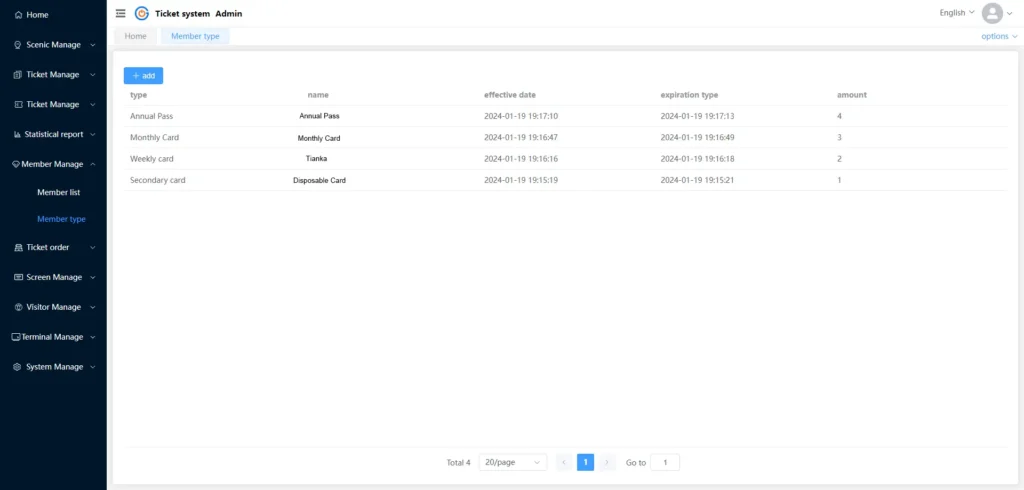
Task: Click the Statistical report chart icon
Action: point(17,134)
